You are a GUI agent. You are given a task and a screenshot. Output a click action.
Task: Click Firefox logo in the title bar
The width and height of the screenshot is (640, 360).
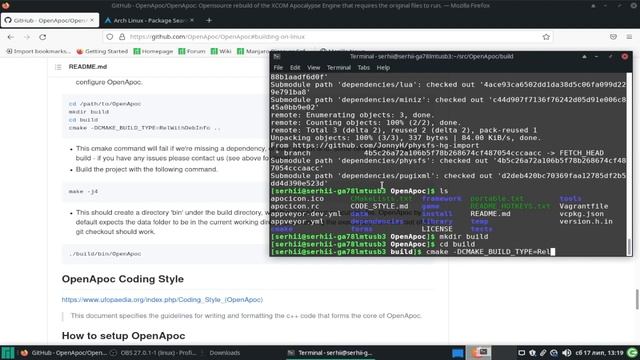coord(6,5)
